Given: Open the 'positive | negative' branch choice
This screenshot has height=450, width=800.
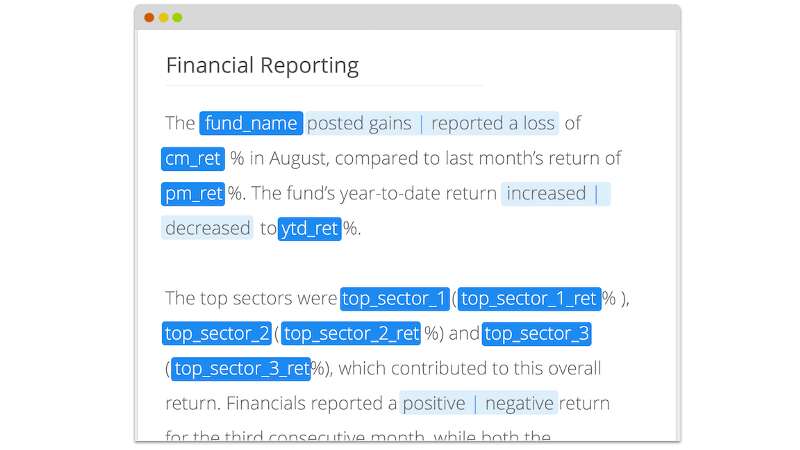Looking at the screenshot, I should tap(478, 403).
